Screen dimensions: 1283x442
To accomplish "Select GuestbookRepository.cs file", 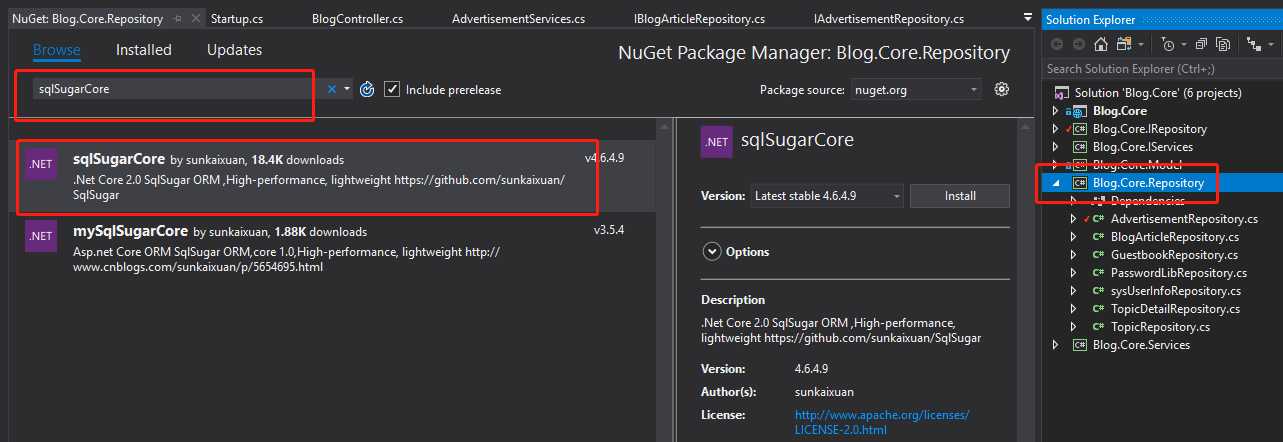I will point(1174,255).
